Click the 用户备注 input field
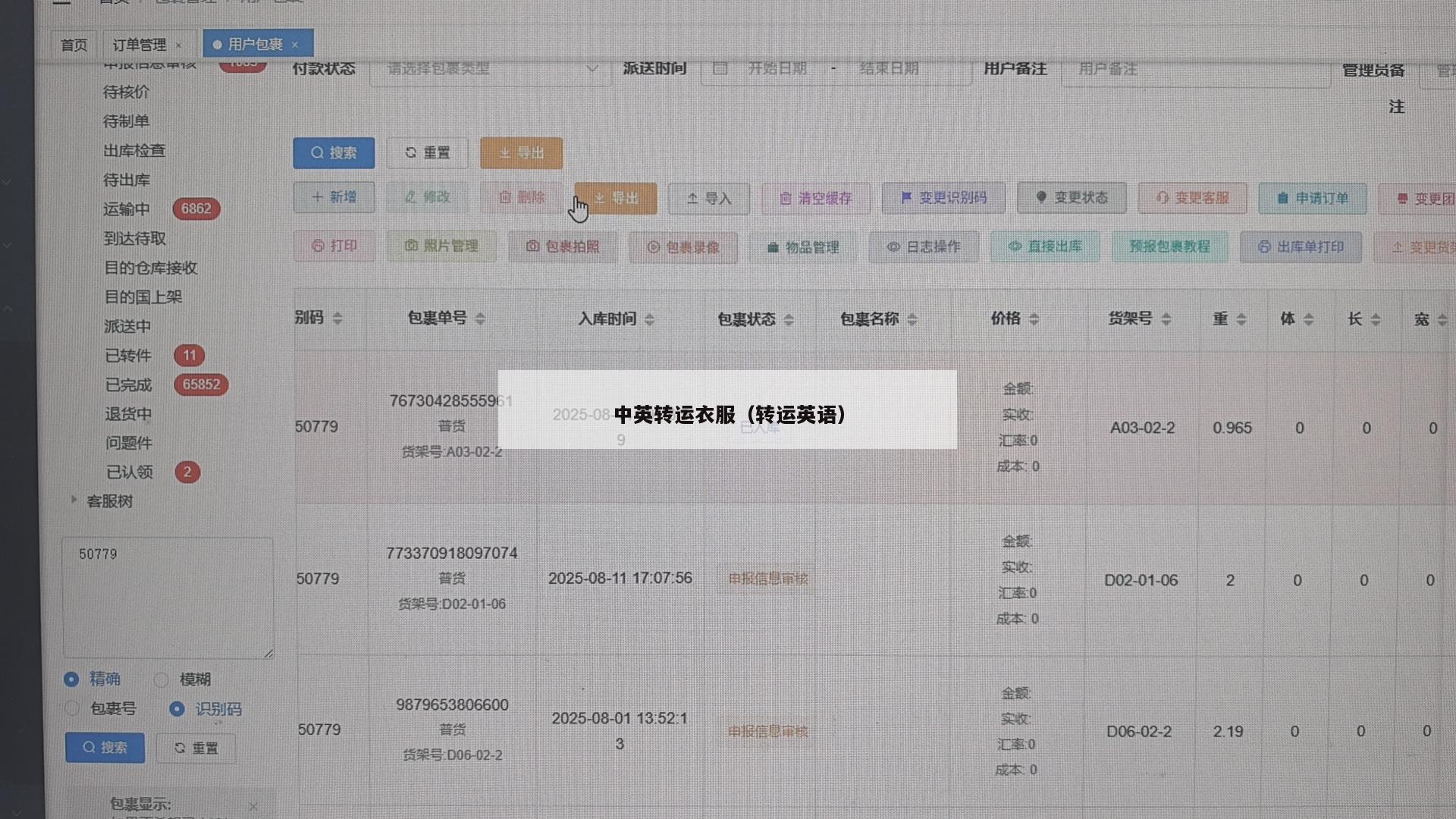The image size is (1456, 819). click(1196, 70)
